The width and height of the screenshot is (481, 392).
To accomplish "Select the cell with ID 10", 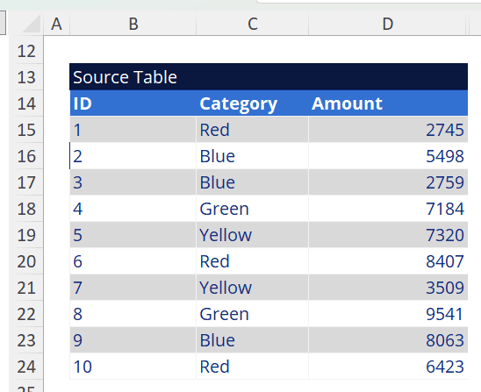I will tap(133, 367).
